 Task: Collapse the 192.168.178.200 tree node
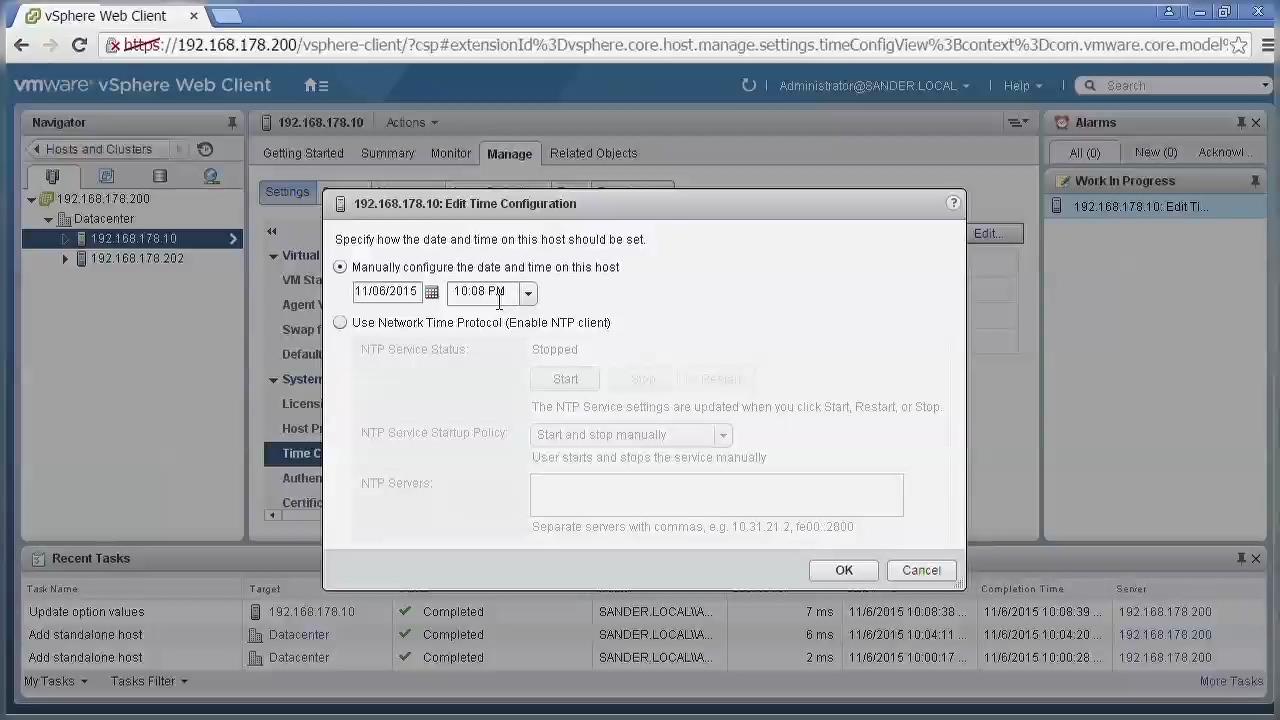[31, 199]
